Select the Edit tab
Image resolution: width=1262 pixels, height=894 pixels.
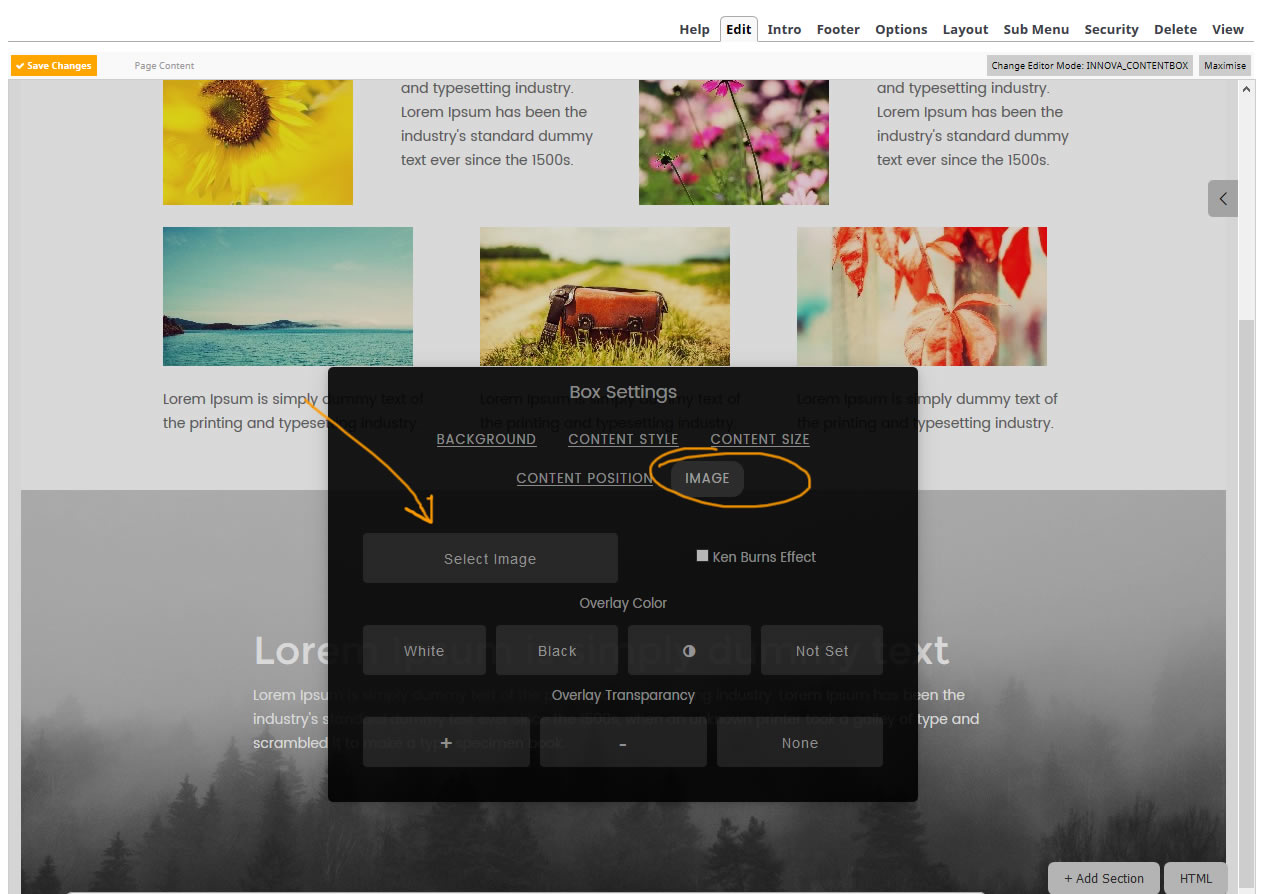(739, 29)
